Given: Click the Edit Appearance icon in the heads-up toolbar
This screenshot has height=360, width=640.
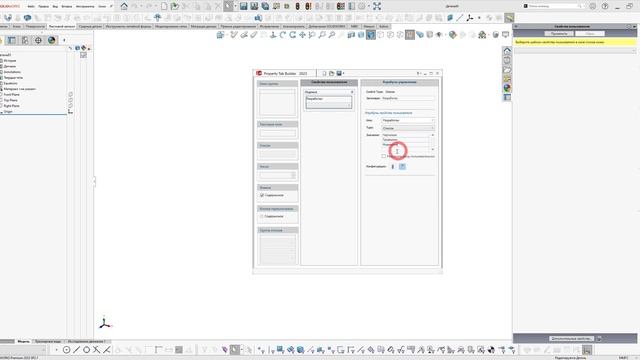Looking at the screenshot, I should point(452,35).
